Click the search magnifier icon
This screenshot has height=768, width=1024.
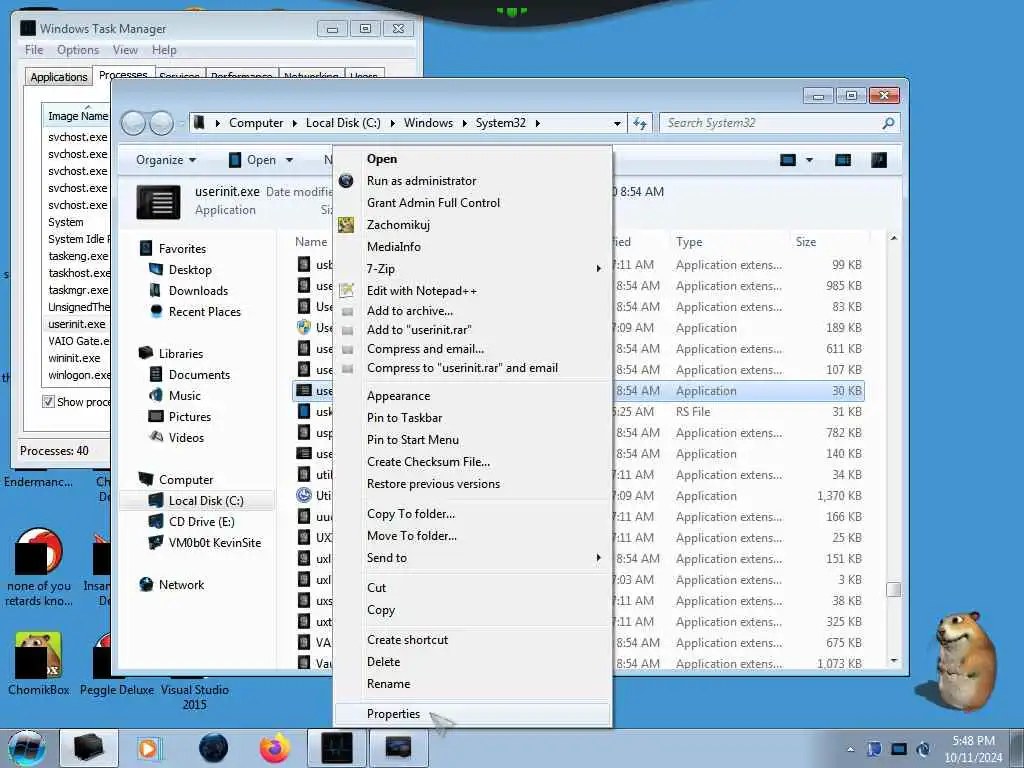click(x=888, y=123)
